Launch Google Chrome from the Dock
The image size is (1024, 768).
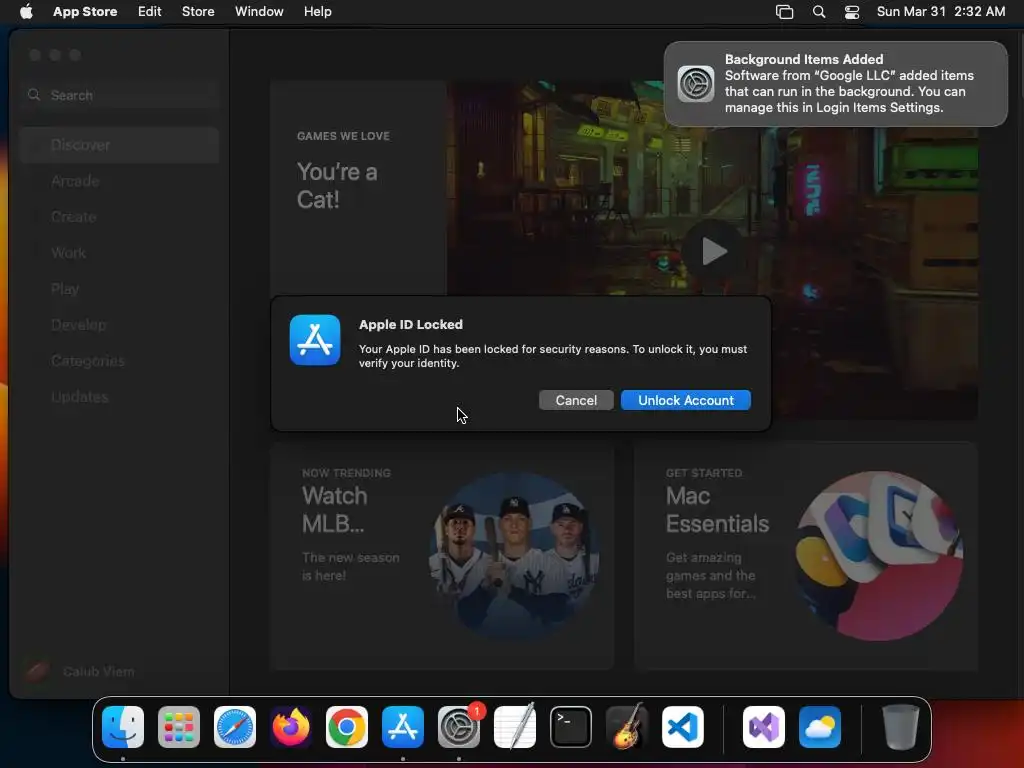pos(347,727)
